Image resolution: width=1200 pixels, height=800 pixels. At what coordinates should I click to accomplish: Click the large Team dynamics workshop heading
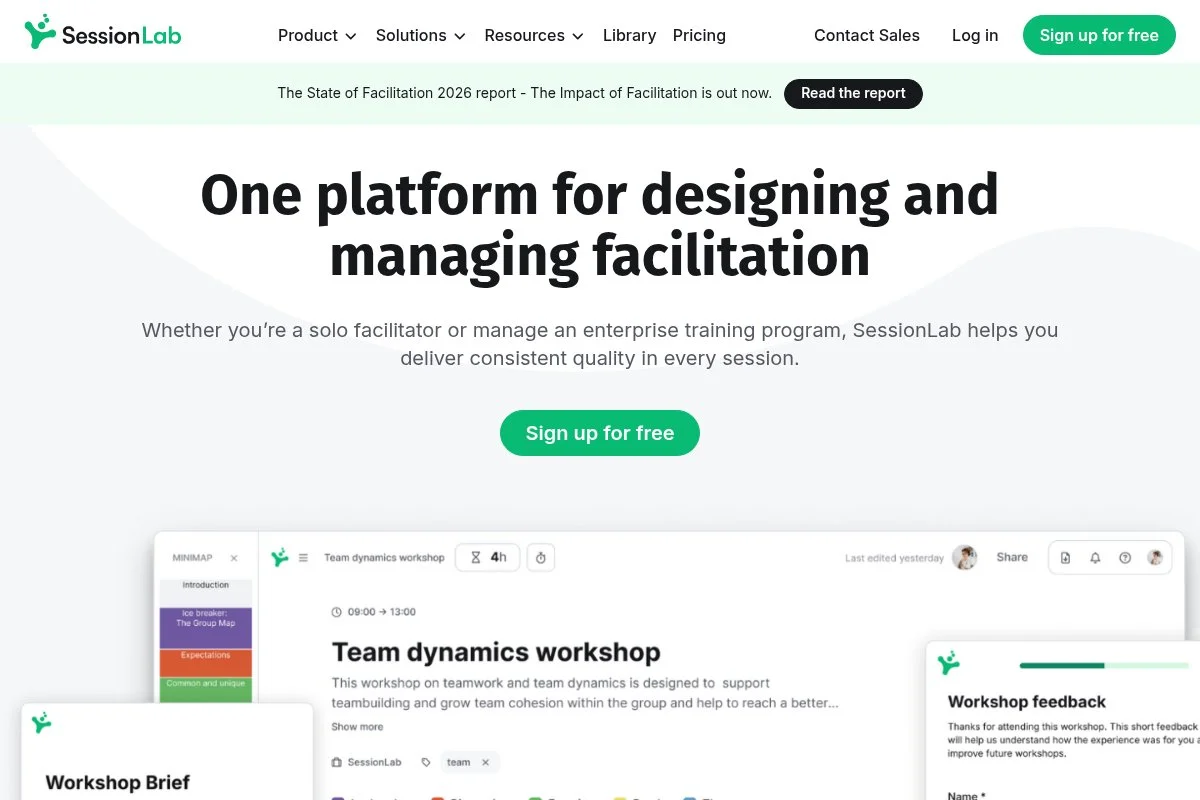point(496,652)
